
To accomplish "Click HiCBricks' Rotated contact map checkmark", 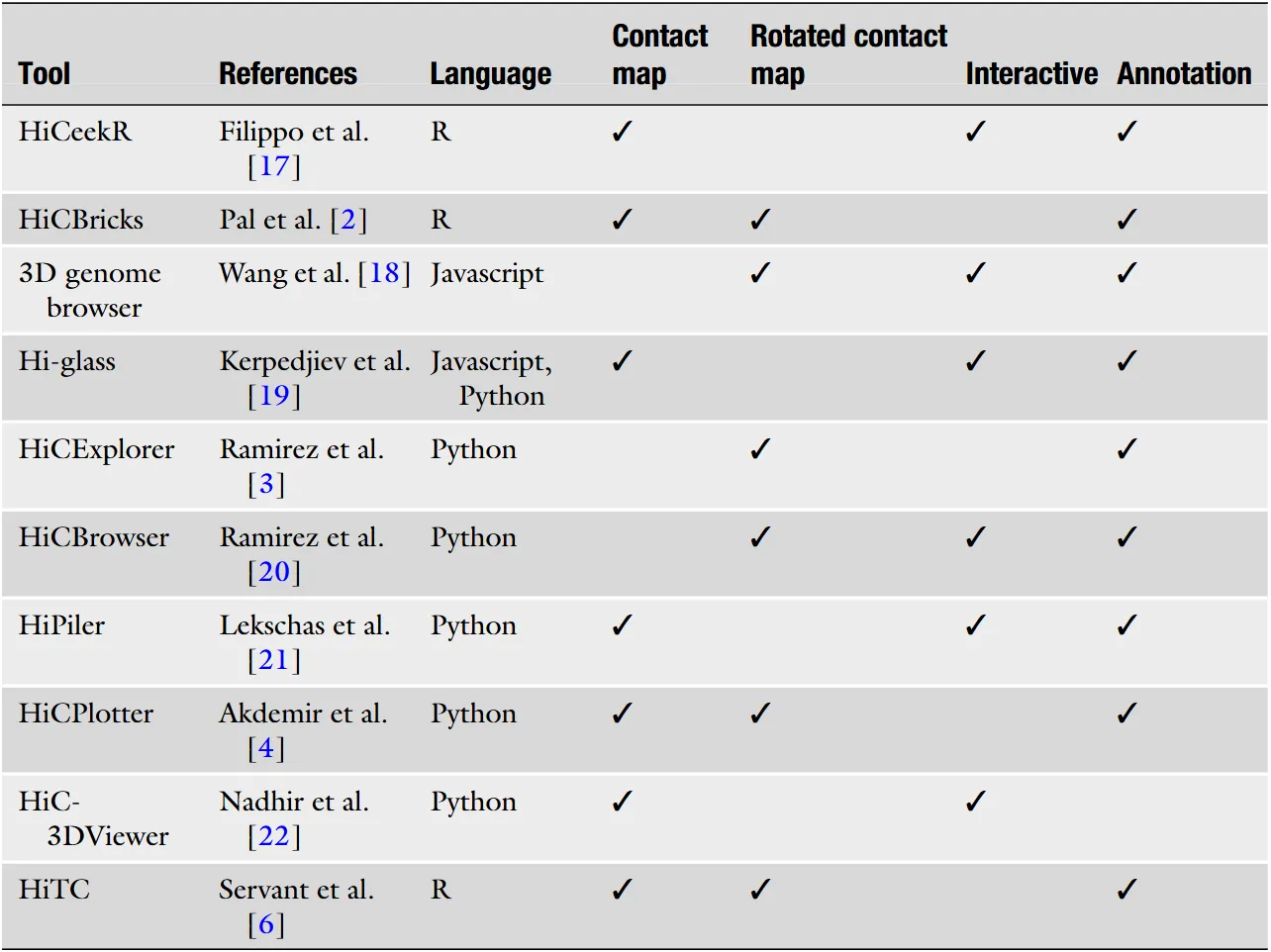I will coord(760,220).
